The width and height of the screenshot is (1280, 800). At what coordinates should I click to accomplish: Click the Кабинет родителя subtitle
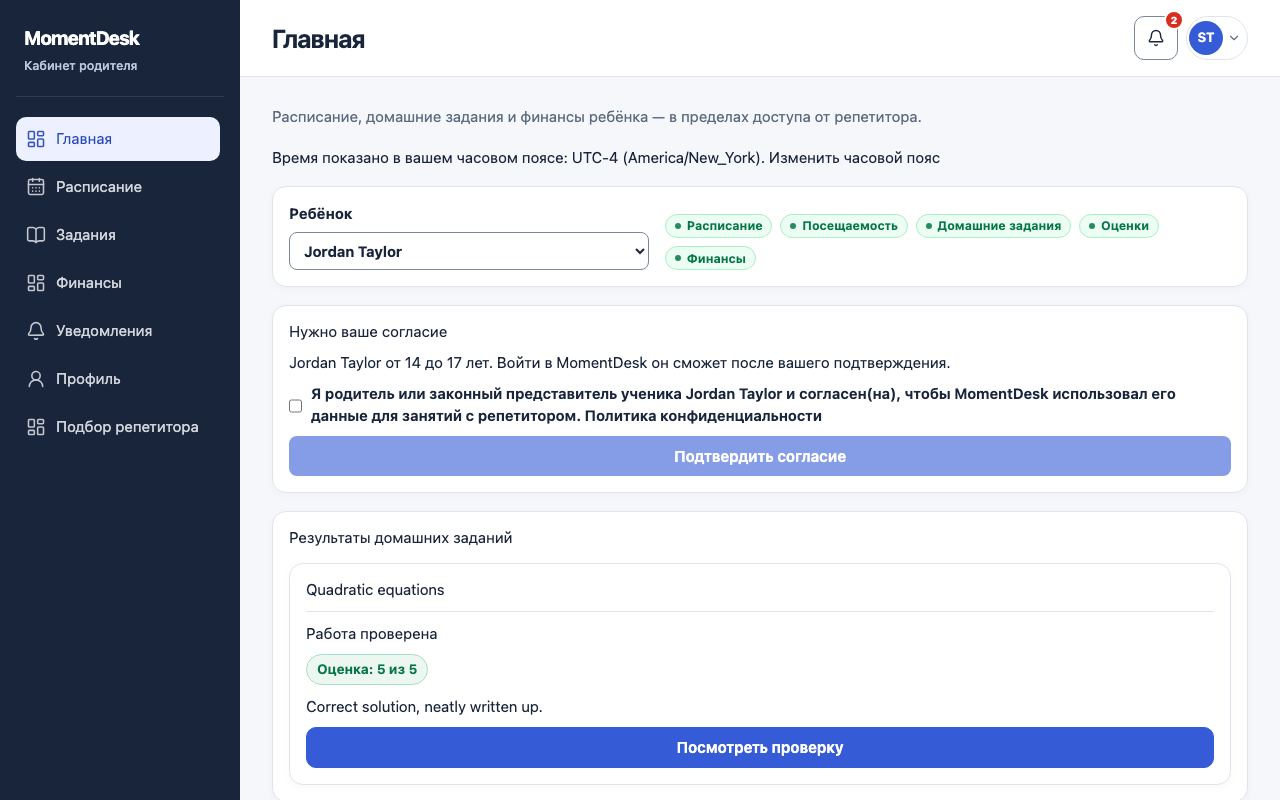[81, 66]
